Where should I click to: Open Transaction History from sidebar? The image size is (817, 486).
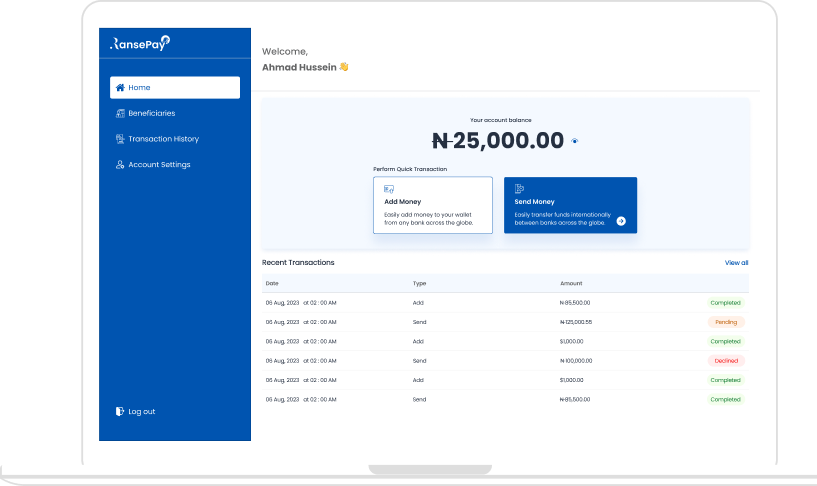tap(163, 139)
